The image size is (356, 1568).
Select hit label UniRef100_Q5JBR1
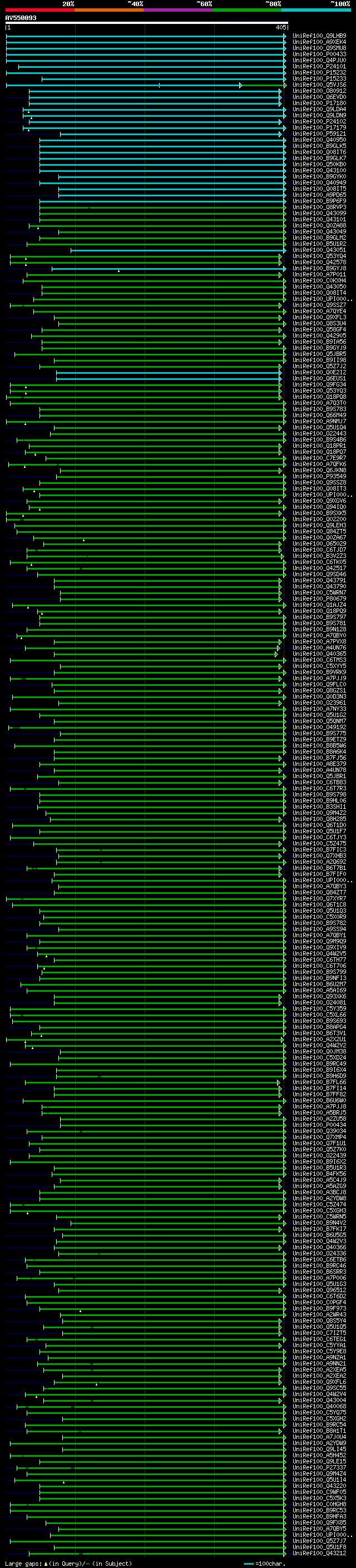pos(319,776)
